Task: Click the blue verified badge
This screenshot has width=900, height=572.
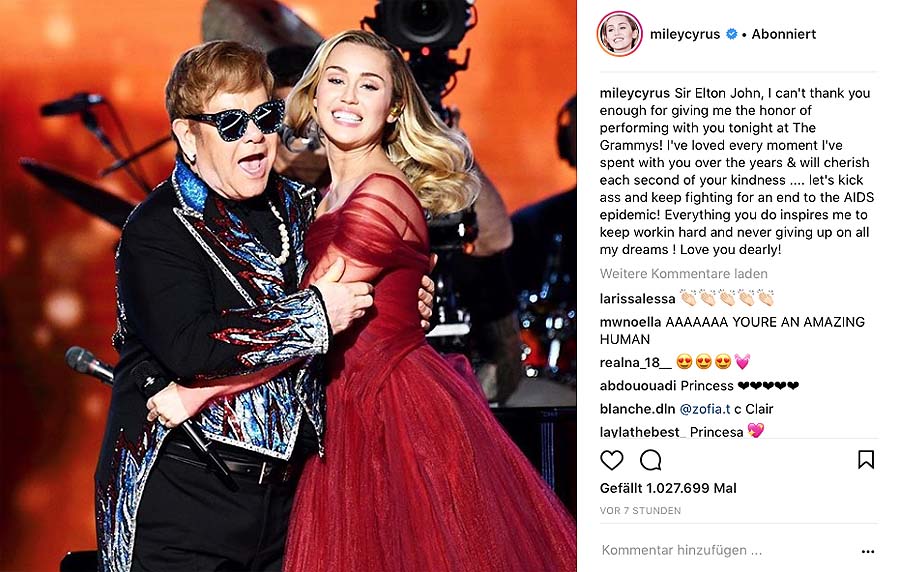Action: point(732,34)
